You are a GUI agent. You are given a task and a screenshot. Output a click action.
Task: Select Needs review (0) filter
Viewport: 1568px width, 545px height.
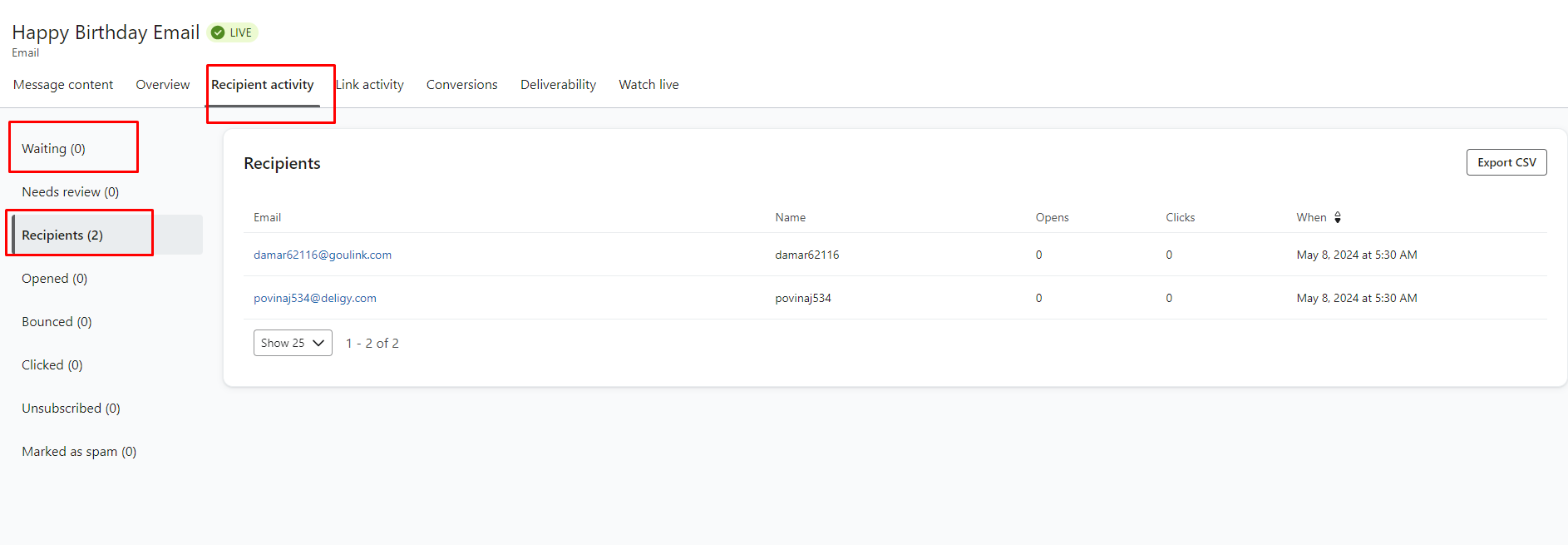click(70, 192)
